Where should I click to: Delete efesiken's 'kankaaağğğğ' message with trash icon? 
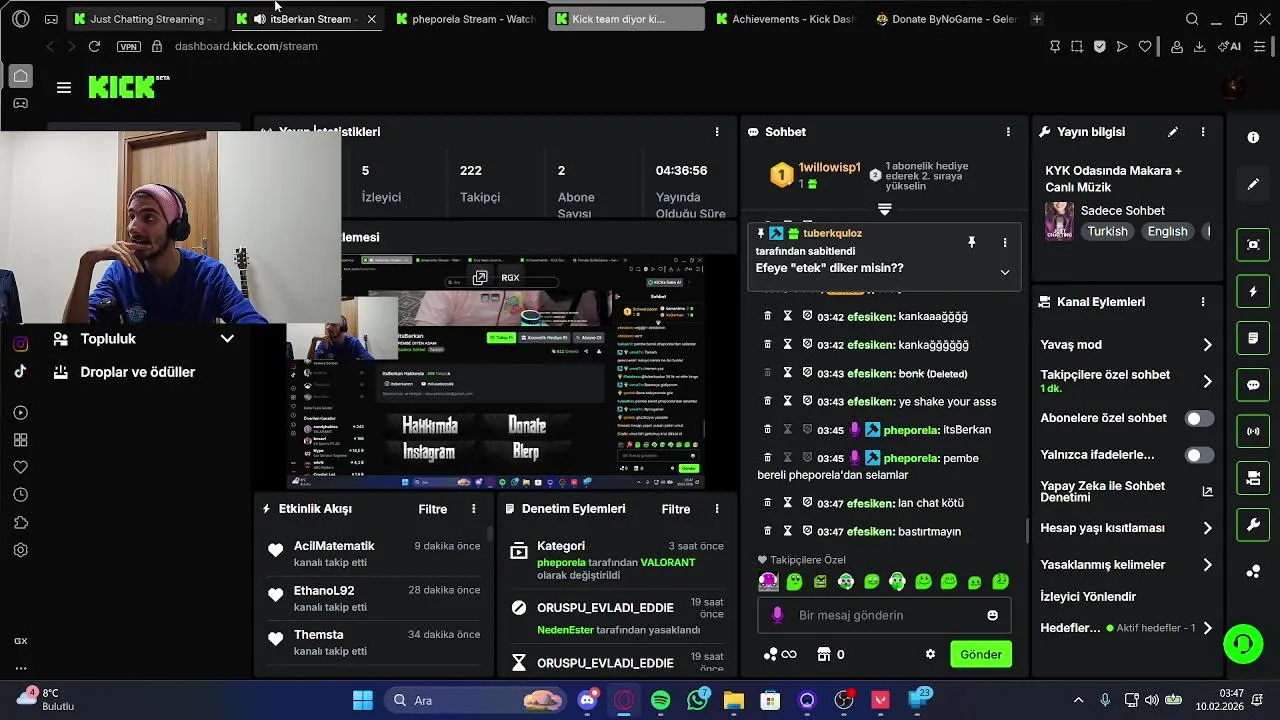[x=768, y=316]
